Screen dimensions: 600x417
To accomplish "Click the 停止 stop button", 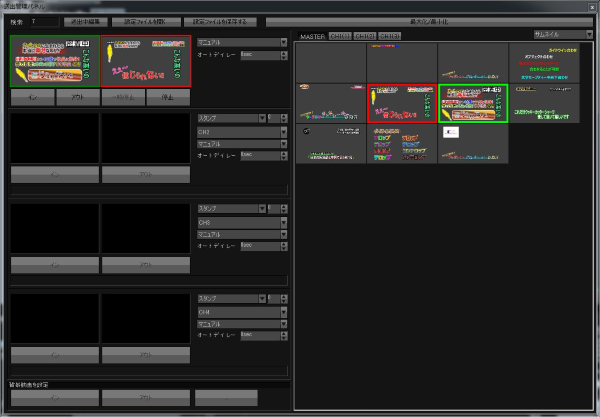I will coord(168,97).
